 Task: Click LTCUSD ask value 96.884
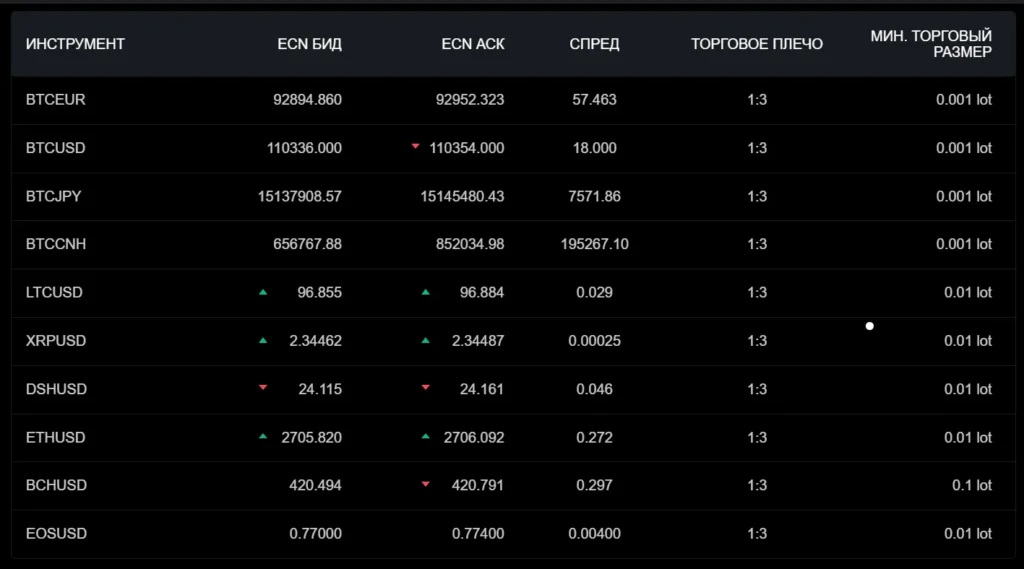click(x=482, y=293)
